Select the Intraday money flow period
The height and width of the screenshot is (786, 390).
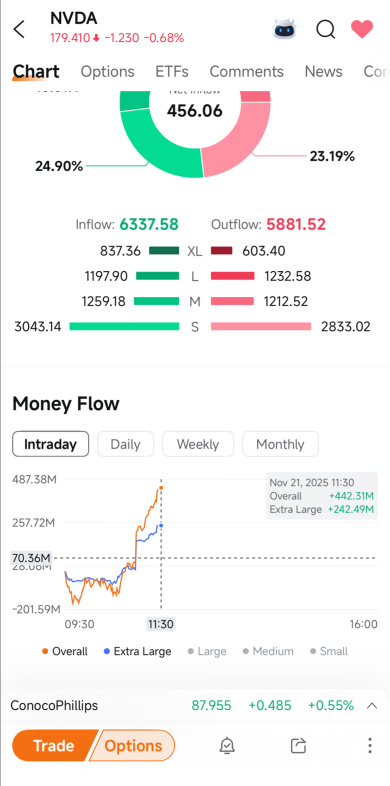click(51, 444)
